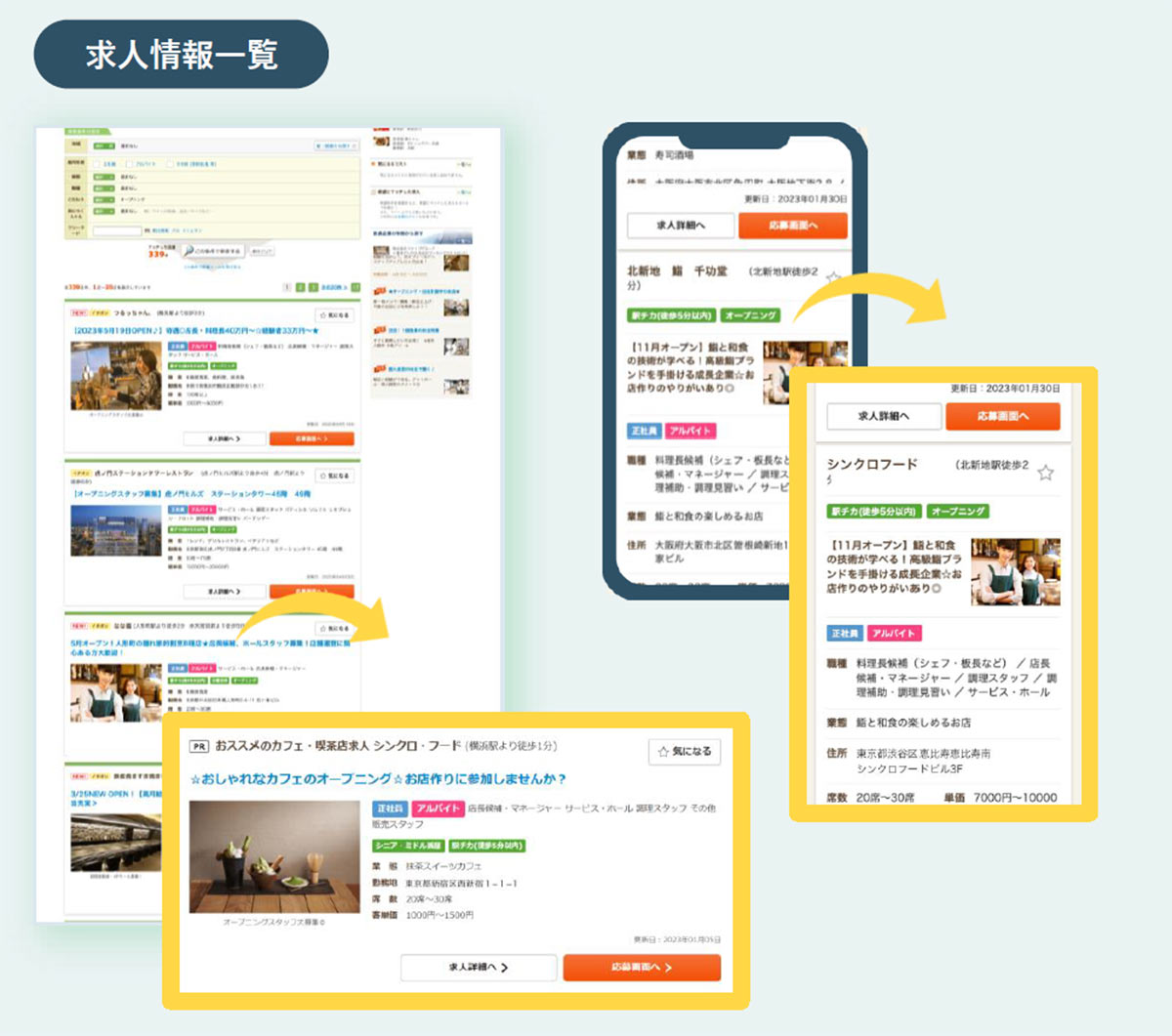Click the PR badge on the café listing
Image resolution: width=1172 pixels, height=1036 pixels.
199,747
